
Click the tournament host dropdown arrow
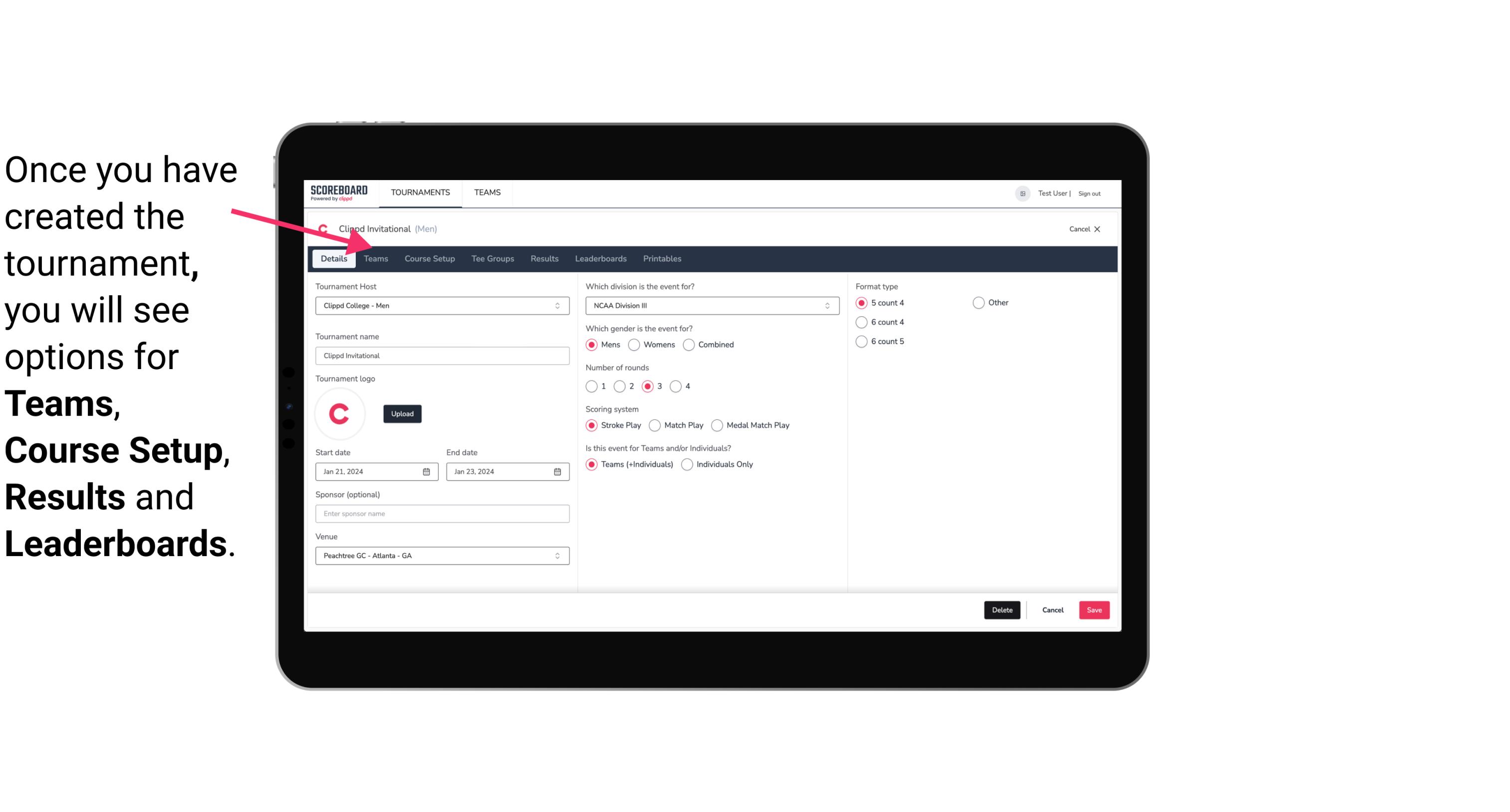pyautogui.click(x=558, y=305)
